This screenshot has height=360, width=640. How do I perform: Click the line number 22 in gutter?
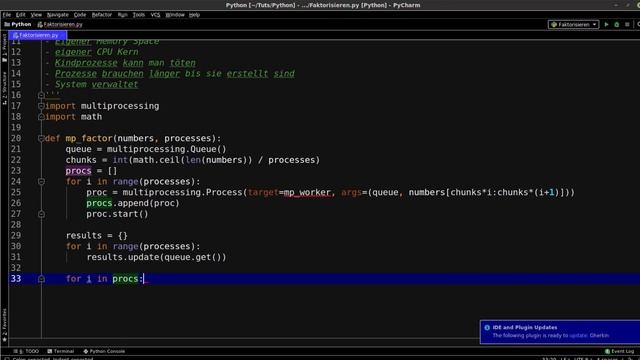16,160
